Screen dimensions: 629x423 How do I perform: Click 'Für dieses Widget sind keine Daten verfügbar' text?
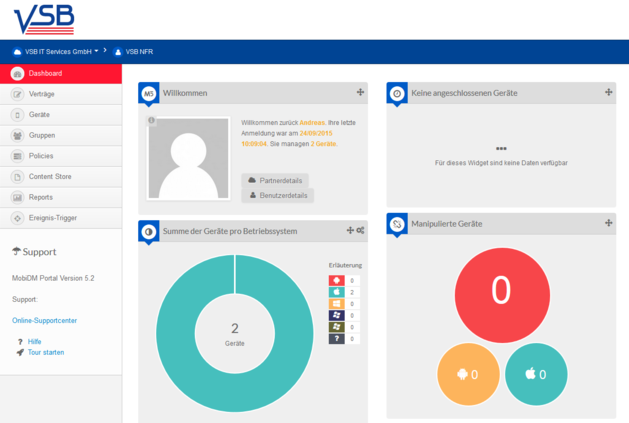501,163
